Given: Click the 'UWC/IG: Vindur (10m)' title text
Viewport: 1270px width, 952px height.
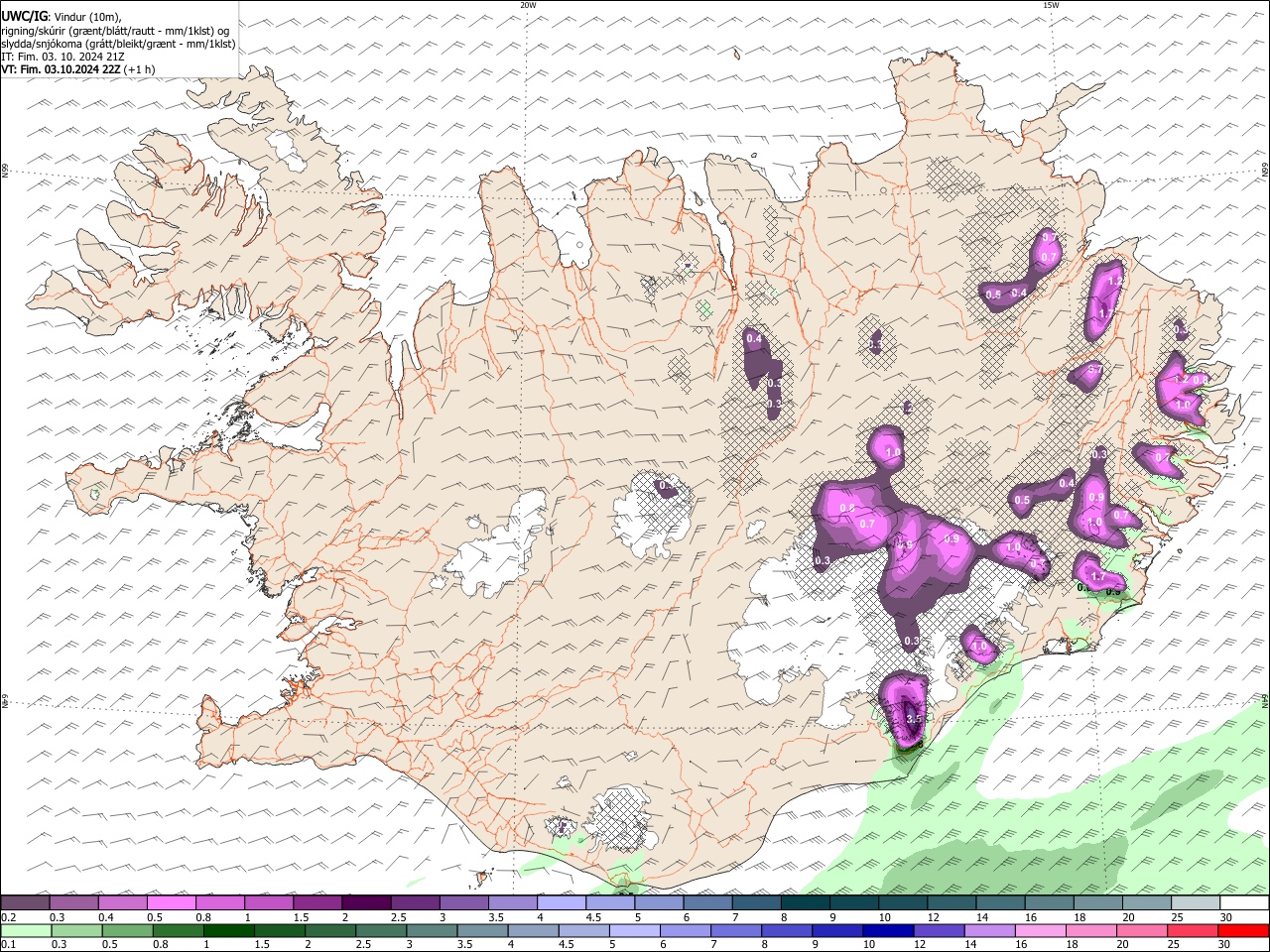Looking at the screenshot, I should click(x=62, y=17).
